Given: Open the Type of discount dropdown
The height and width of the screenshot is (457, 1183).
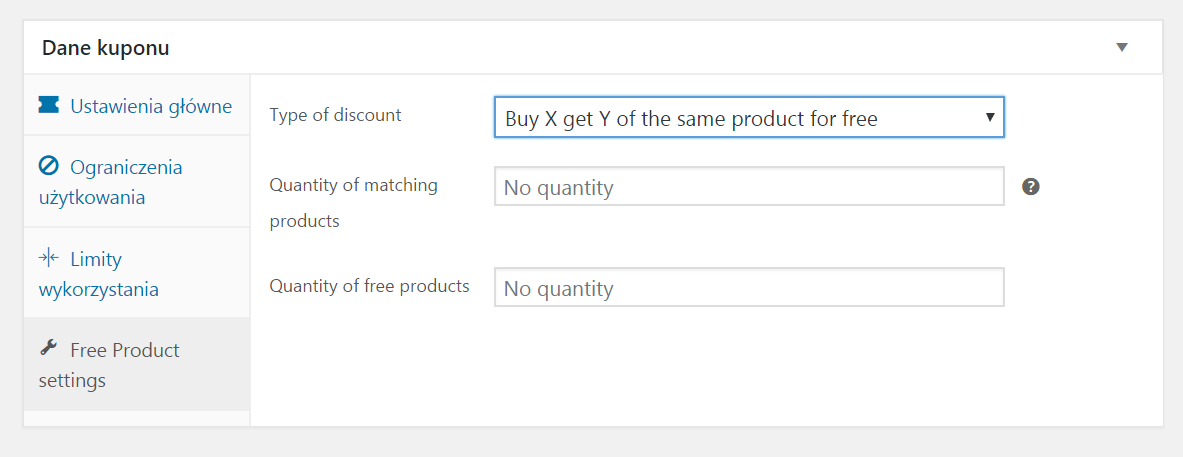Looking at the screenshot, I should coord(749,117).
